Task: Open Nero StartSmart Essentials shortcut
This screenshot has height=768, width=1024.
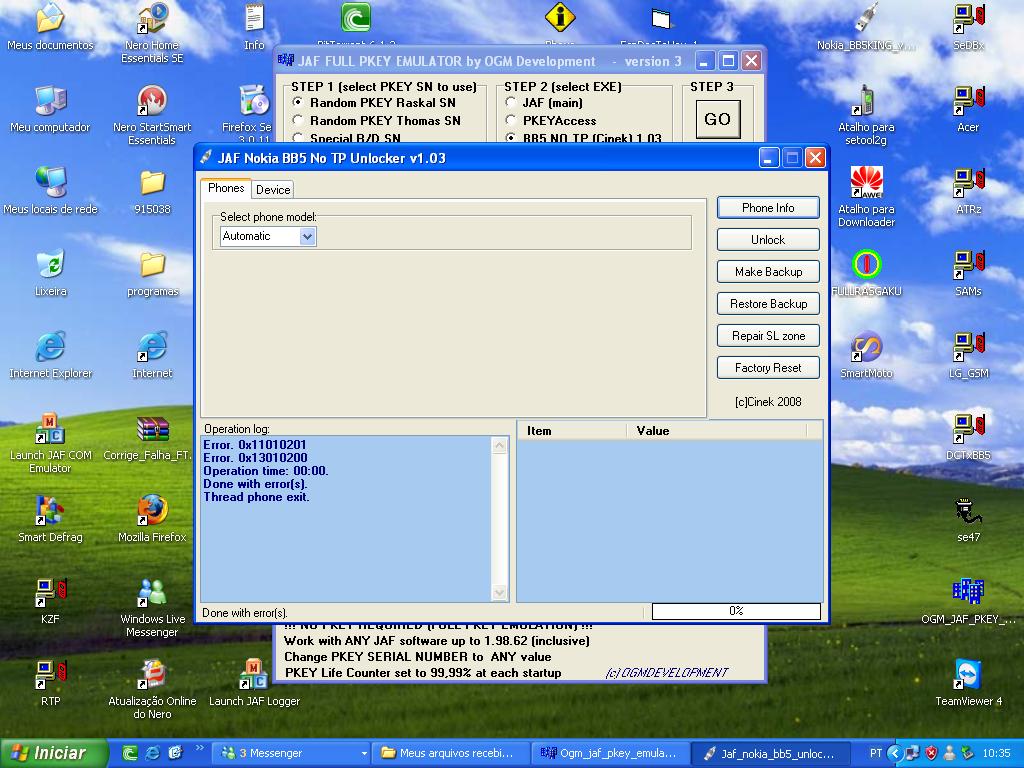Action: (x=152, y=114)
